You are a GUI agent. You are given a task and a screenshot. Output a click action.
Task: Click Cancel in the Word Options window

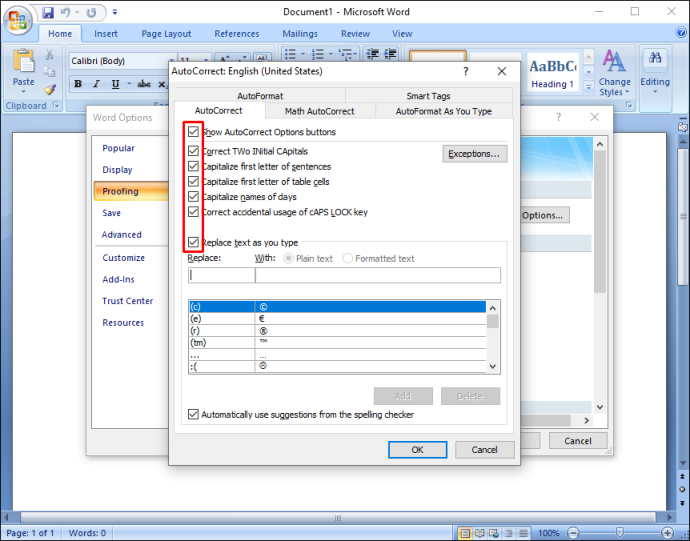point(578,441)
